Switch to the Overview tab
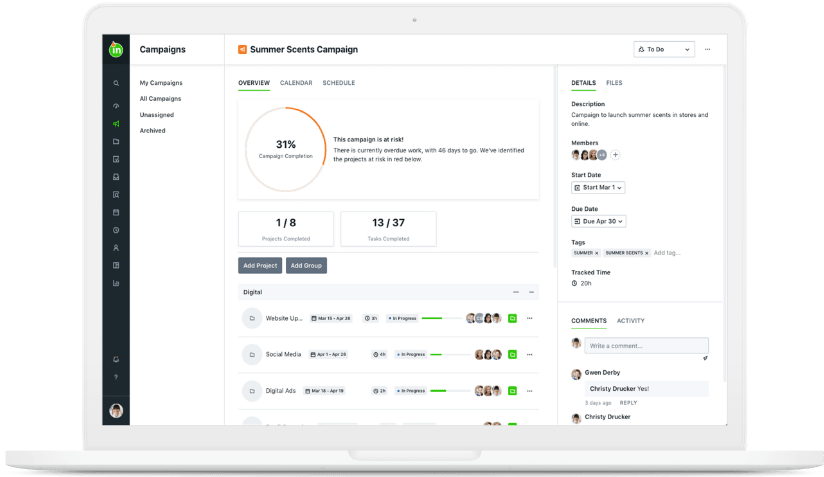824x477 pixels. coord(254,83)
